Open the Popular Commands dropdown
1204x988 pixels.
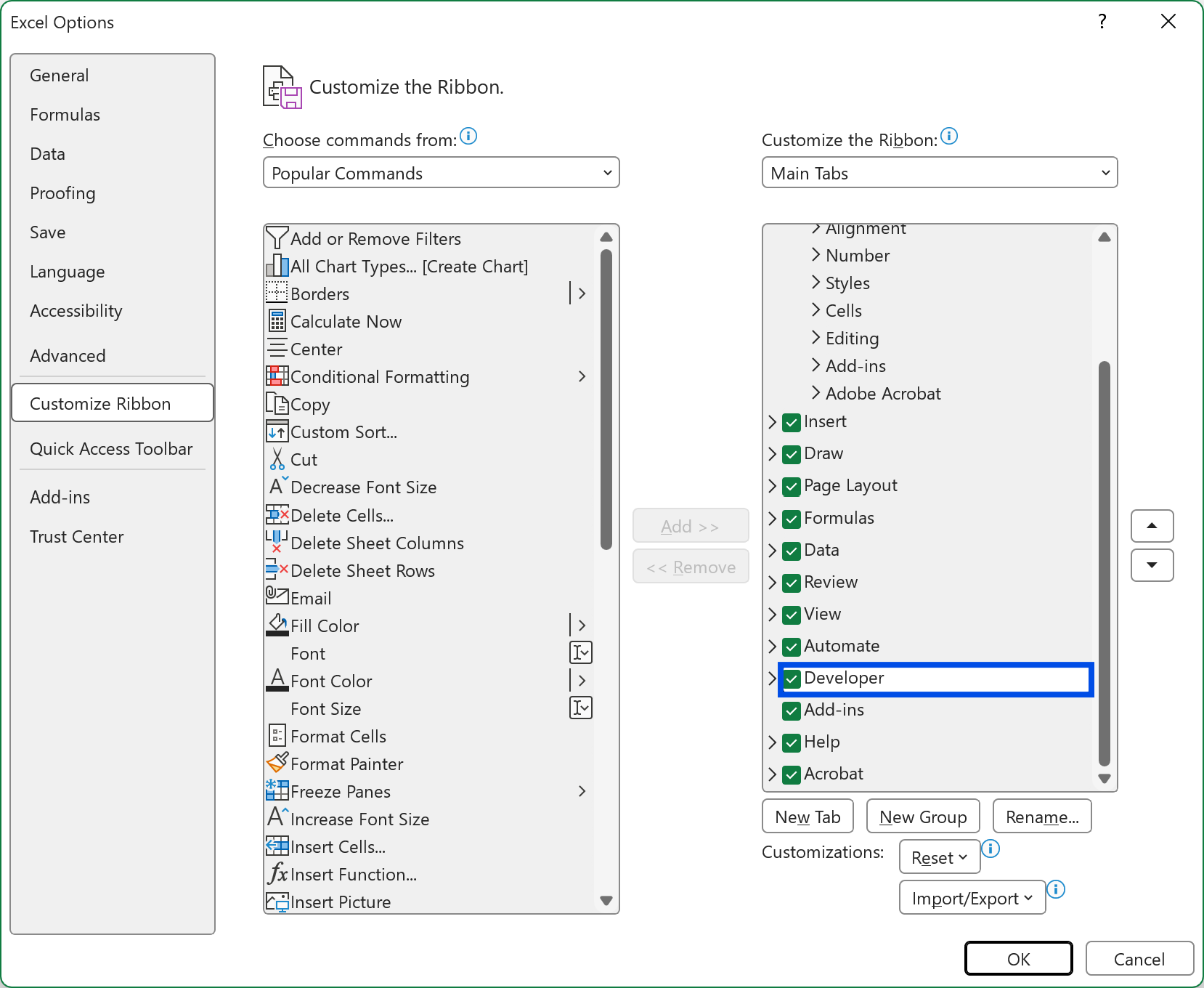[x=441, y=172]
